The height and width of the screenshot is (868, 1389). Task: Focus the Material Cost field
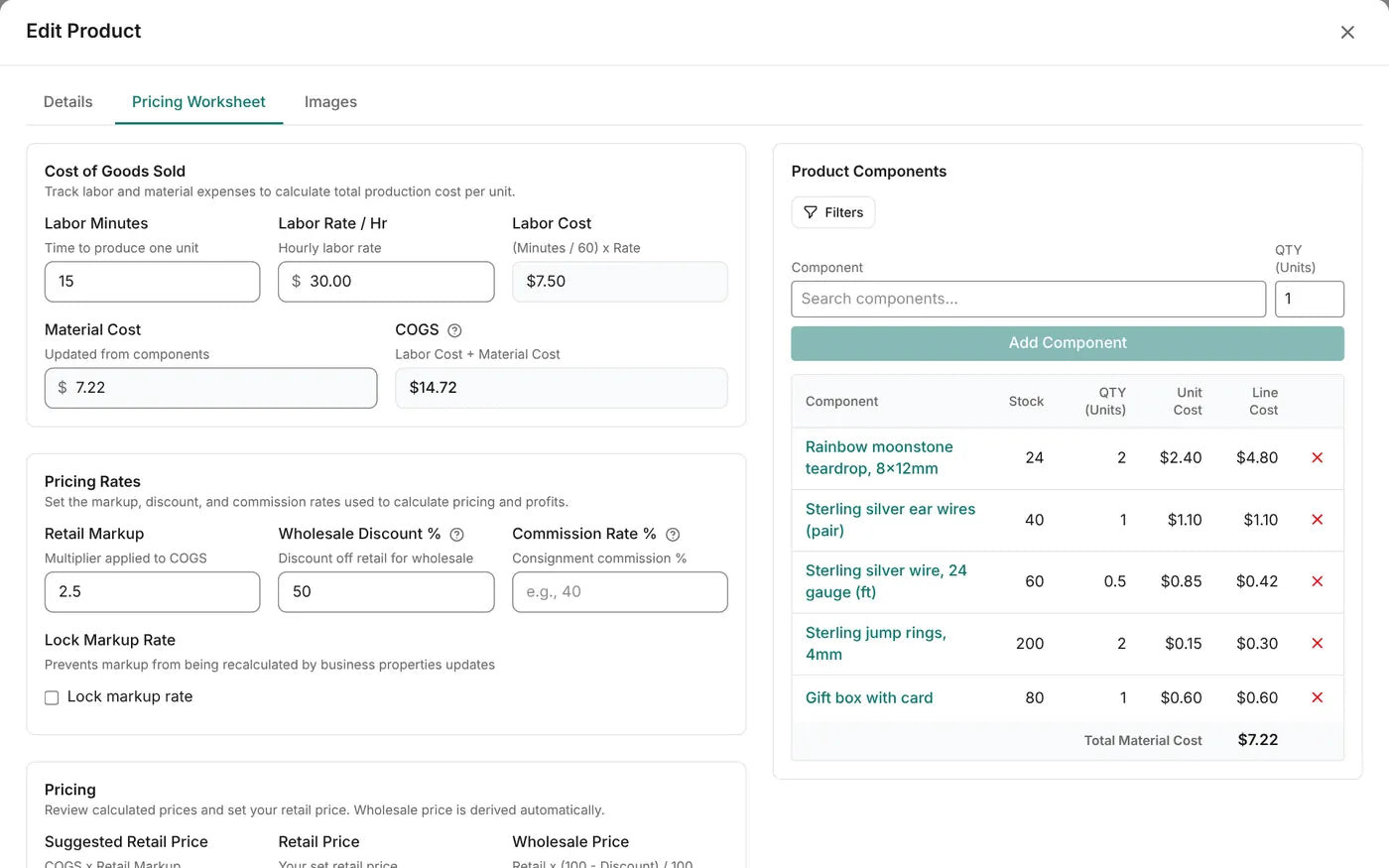210,388
